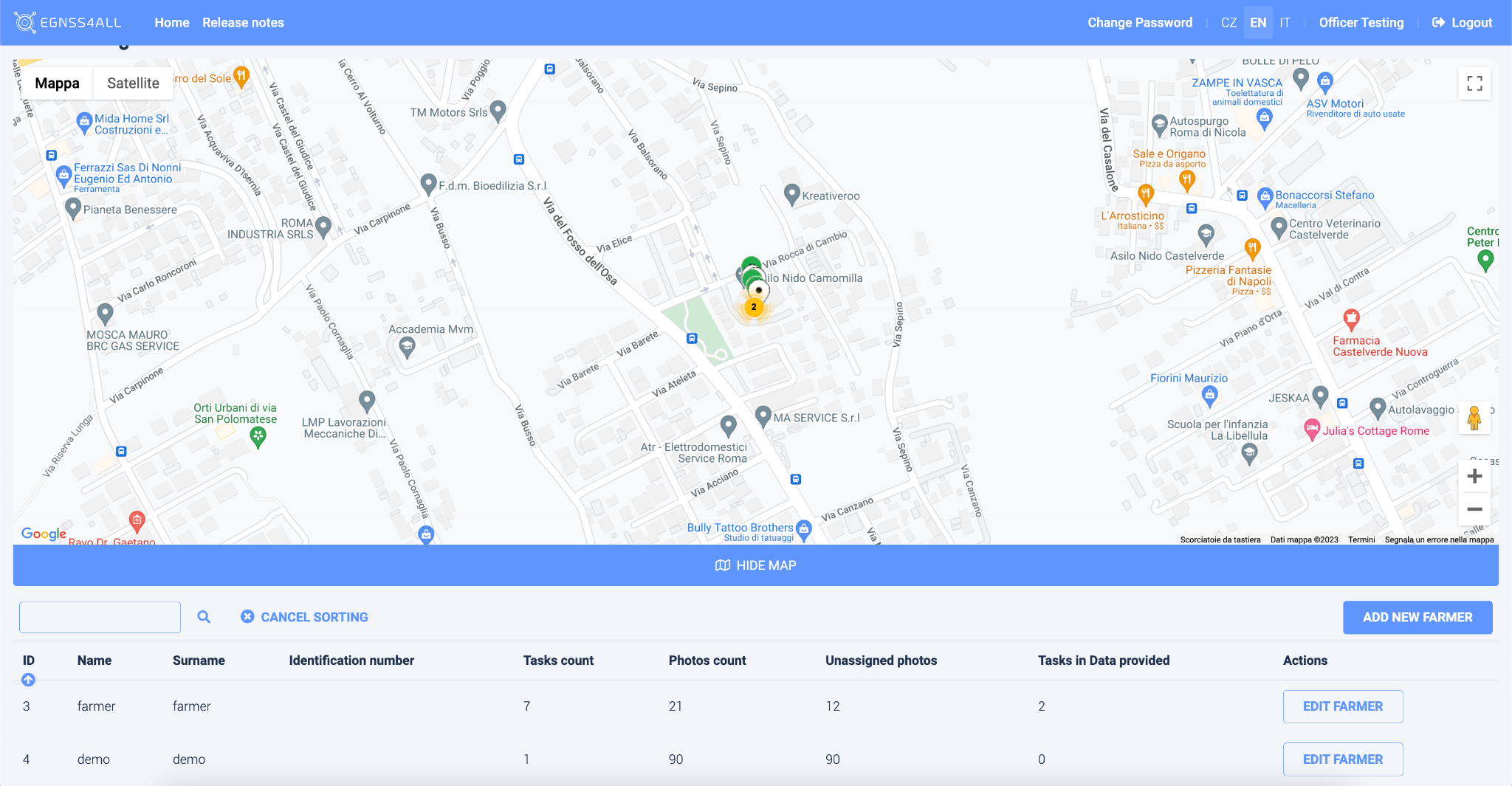
Task: Focus the farmer search input field
Action: tap(100, 617)
